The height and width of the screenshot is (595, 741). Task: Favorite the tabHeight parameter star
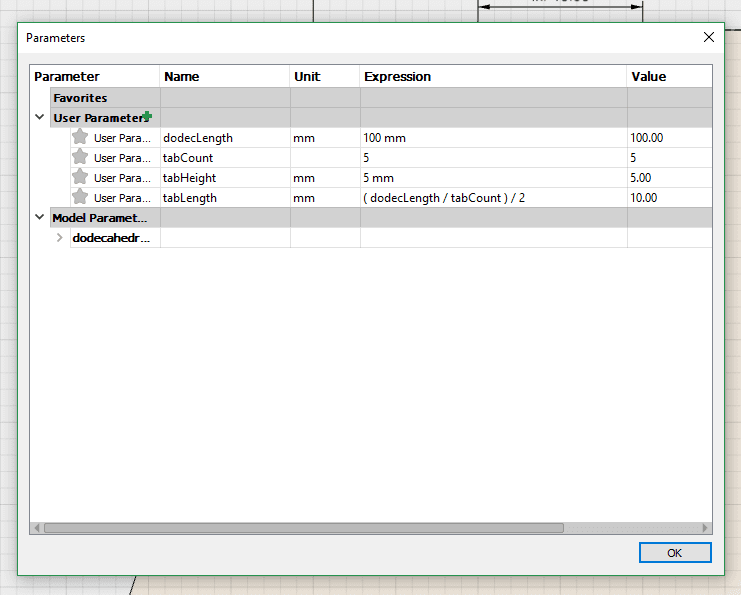click(80, 177)
